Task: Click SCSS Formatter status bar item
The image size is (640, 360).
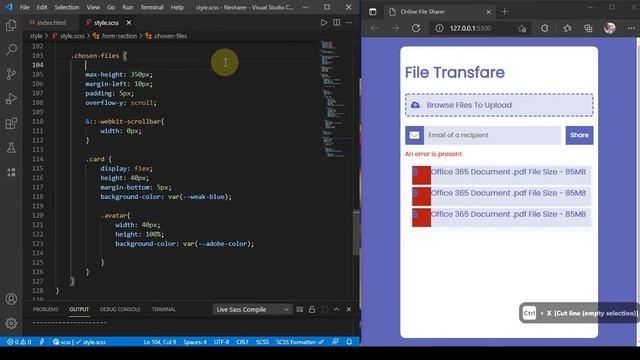Action: pos(300,342)
